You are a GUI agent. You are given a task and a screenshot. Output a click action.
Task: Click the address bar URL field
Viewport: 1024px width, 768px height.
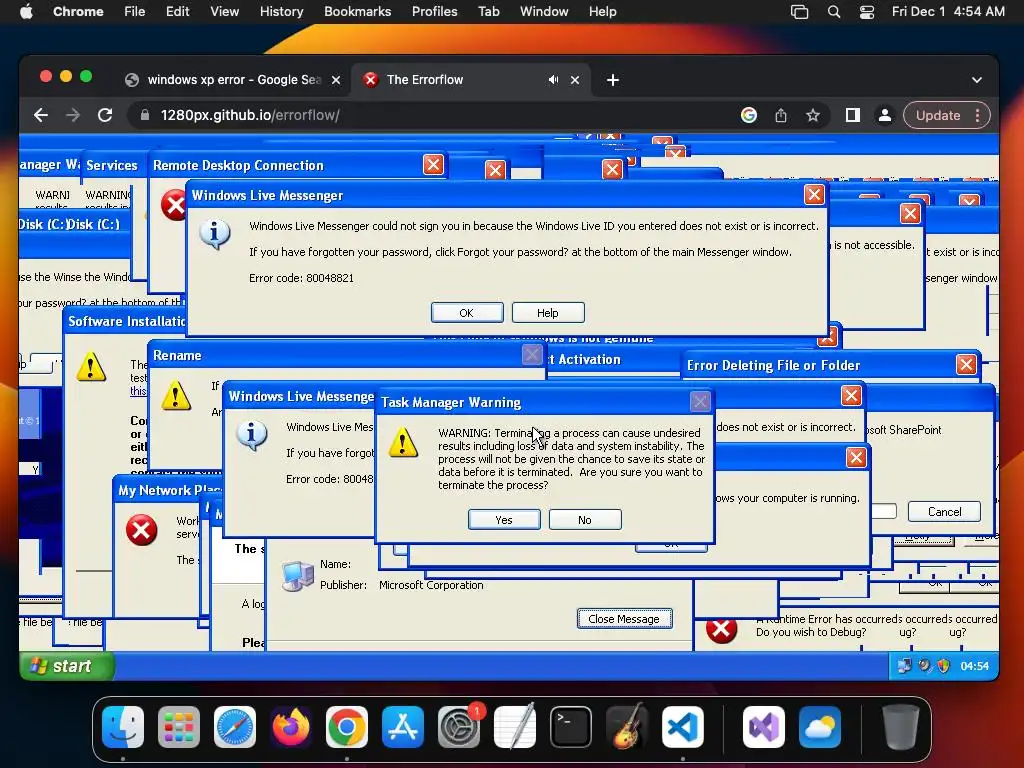tap(431, 115)
